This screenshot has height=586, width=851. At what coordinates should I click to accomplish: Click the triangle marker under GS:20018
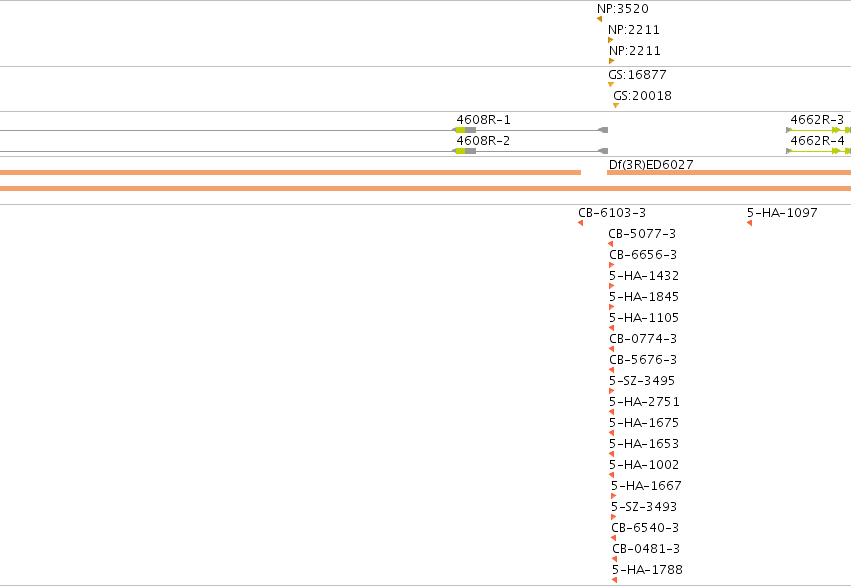pyautogui.click(x=616, y=106)
